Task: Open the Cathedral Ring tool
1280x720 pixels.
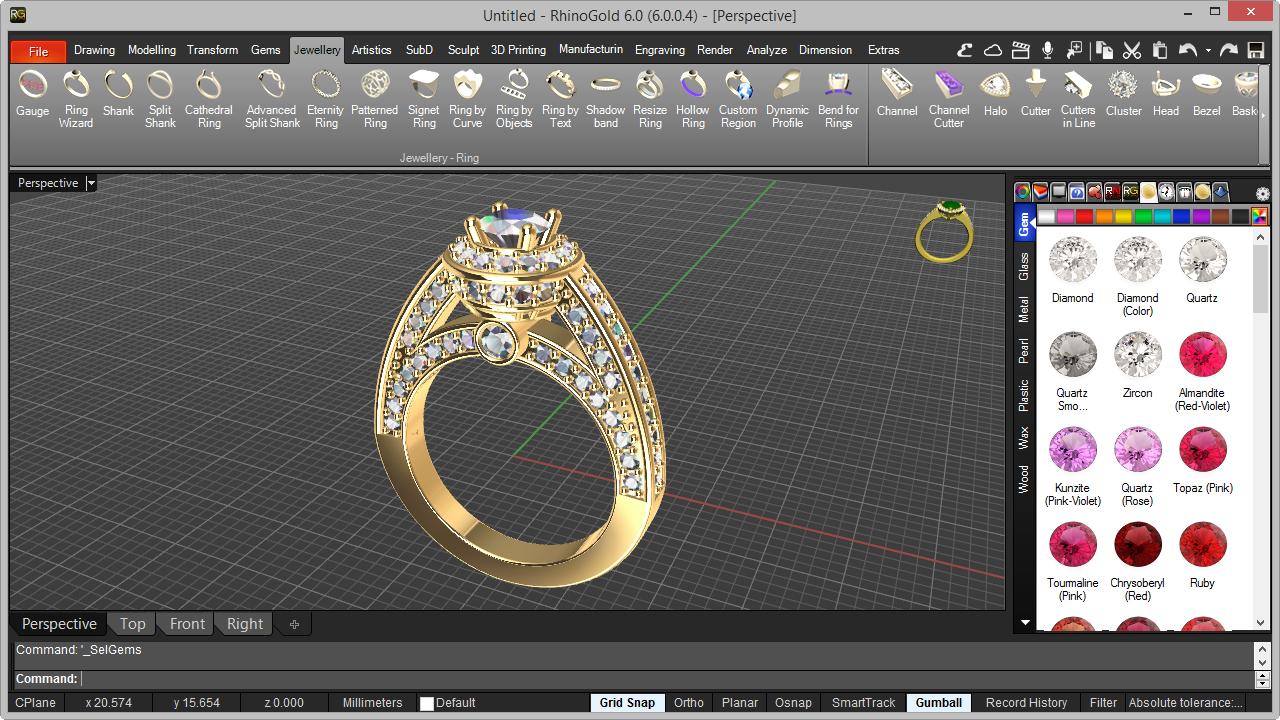Action: [208, 97]
